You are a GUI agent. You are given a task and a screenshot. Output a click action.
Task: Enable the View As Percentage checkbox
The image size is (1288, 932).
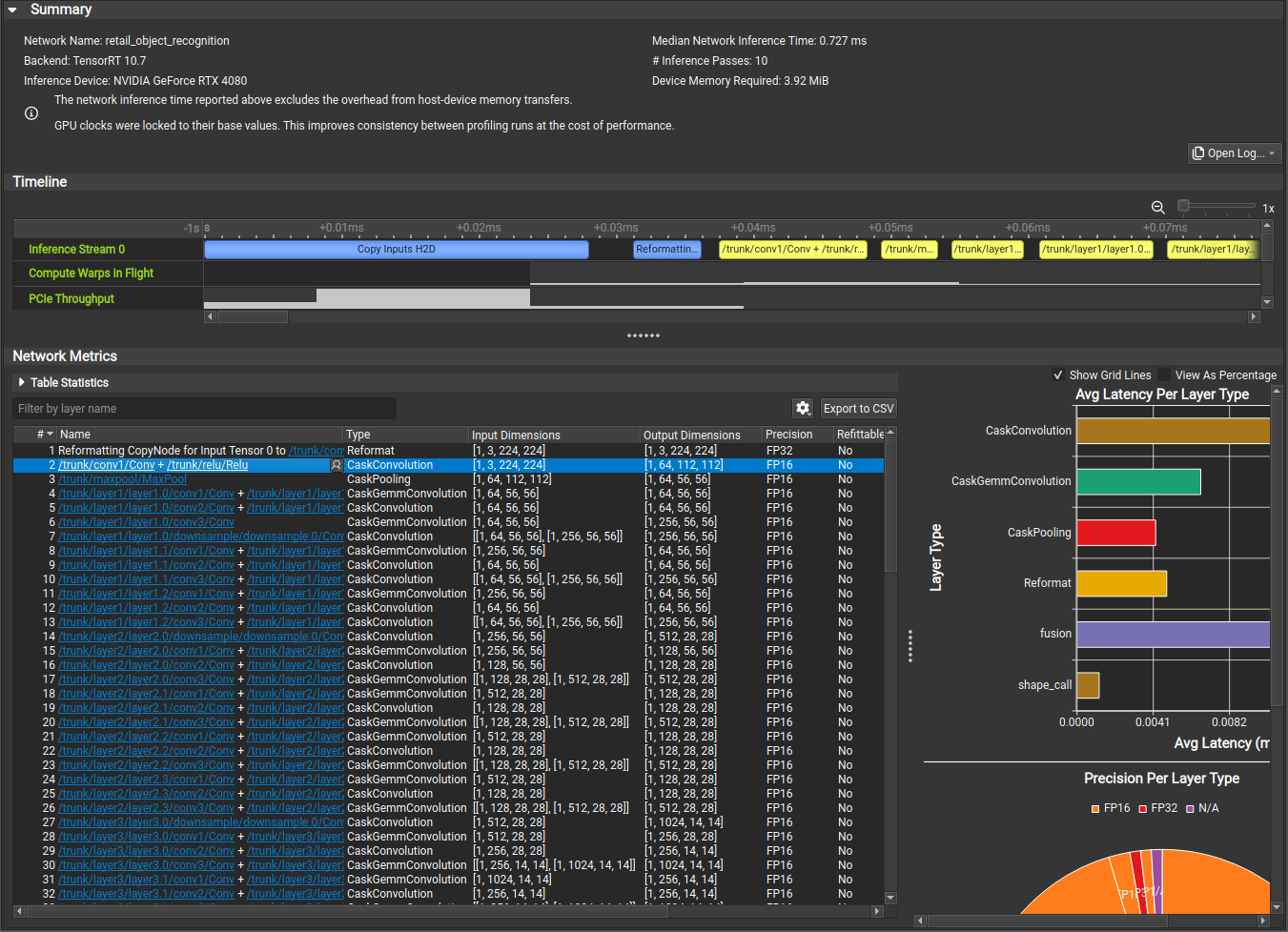pos(1164,375)
